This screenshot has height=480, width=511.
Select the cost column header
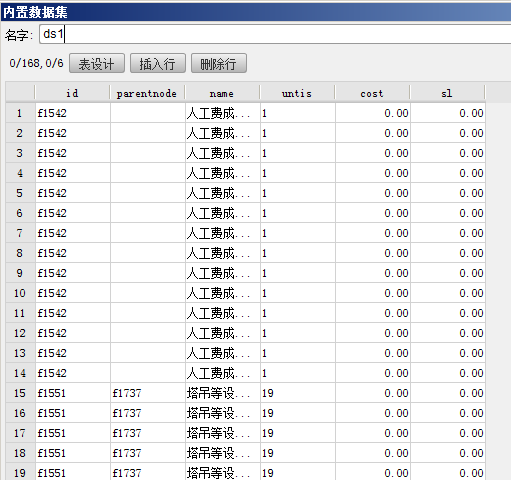point(372,93)
